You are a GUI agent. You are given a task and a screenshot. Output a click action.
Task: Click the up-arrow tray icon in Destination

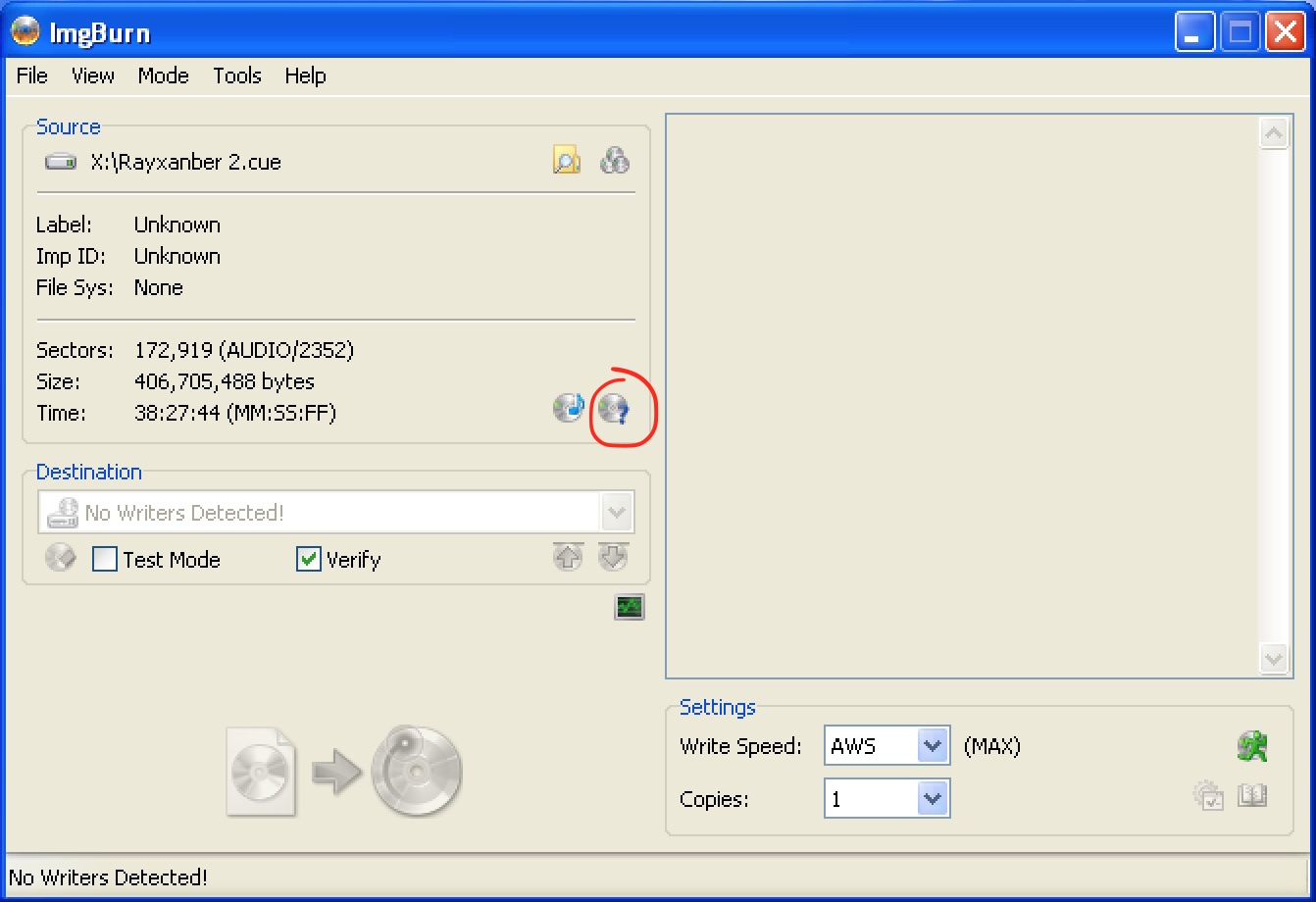[x=568, y=557]
